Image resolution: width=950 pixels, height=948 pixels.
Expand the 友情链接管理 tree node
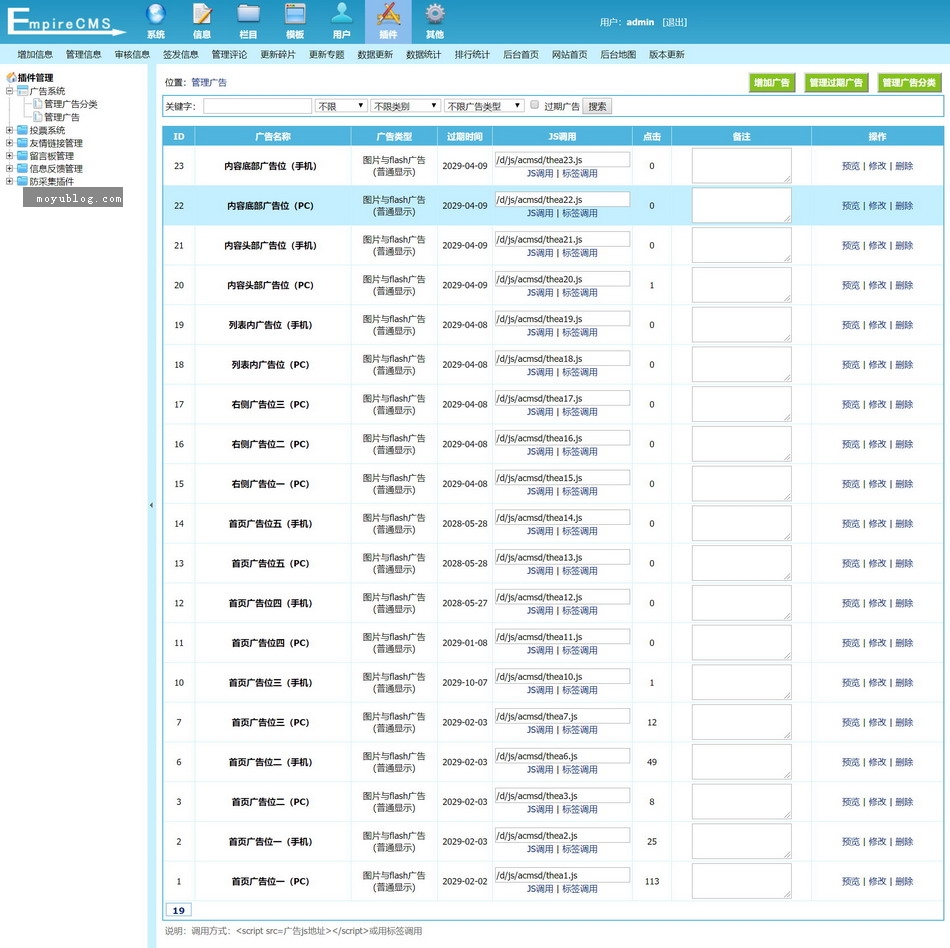point(9,143)
